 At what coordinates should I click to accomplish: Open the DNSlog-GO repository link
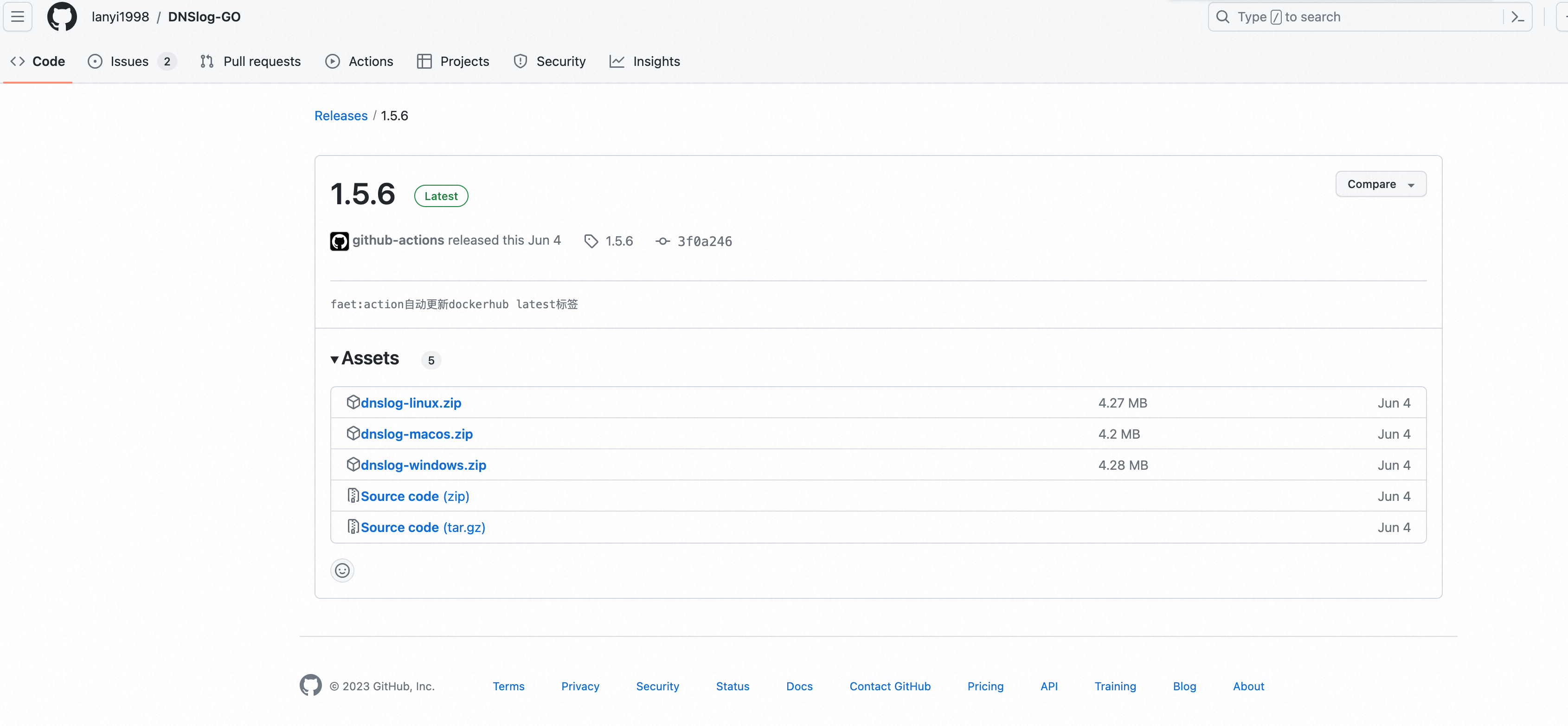click(204, 16)
